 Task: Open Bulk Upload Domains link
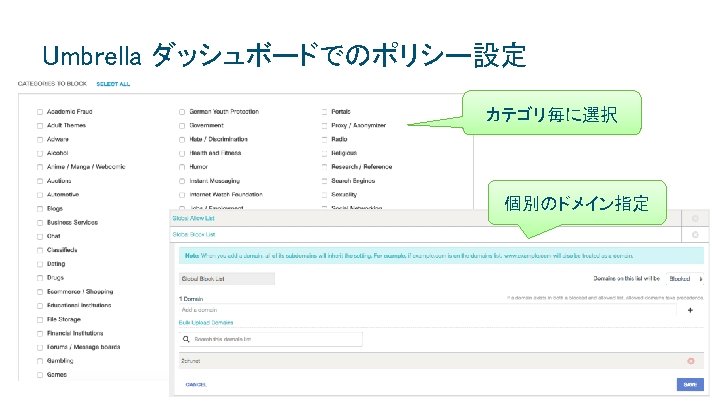pos(206,323)
